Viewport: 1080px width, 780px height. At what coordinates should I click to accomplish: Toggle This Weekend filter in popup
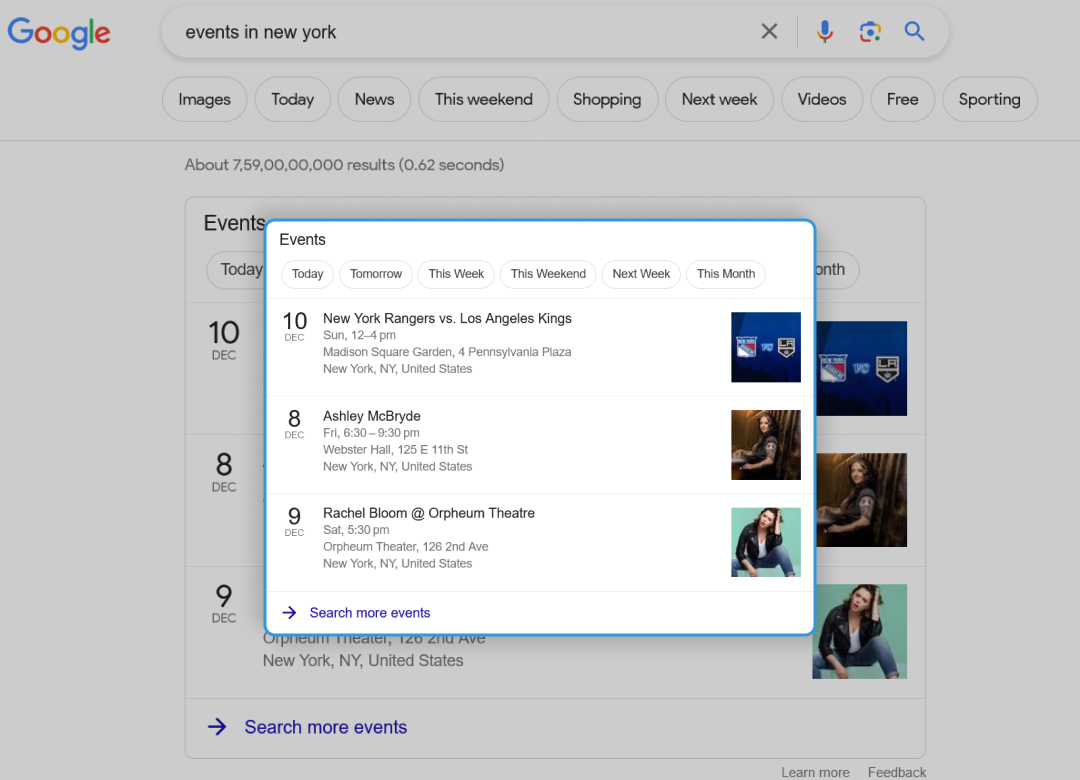548,274
